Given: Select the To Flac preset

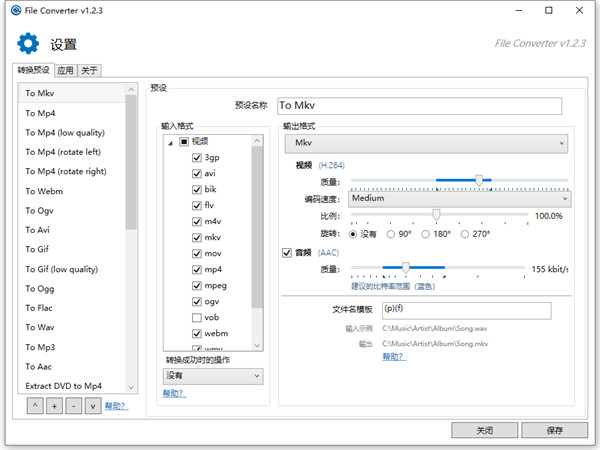Looking at the screenshot, I should pos(72,308).
